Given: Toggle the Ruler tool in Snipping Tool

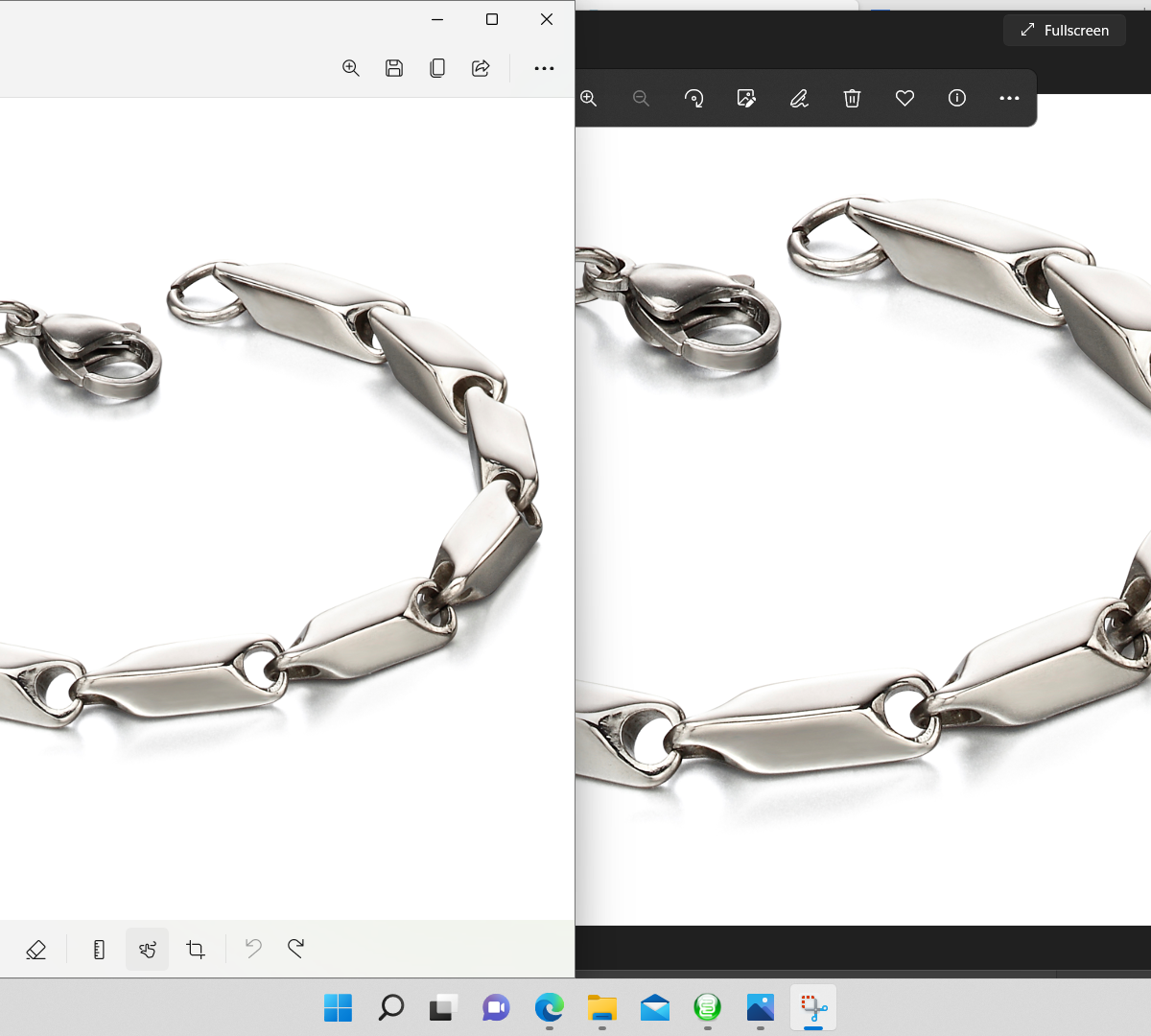Looking at the screenshot, I should [99, 949].
